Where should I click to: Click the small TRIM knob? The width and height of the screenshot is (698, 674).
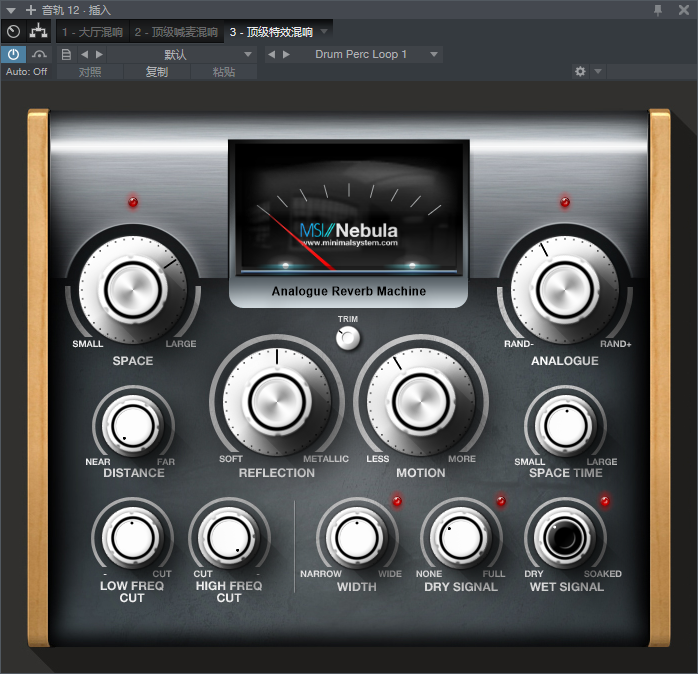[x=348, y=338]
